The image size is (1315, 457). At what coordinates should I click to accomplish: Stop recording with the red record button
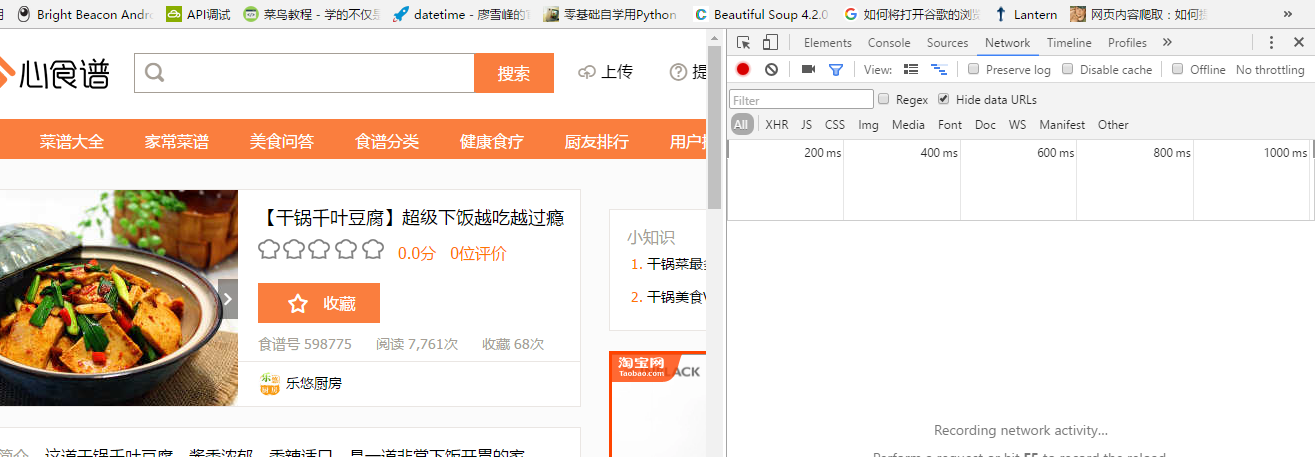coord(743,70)
